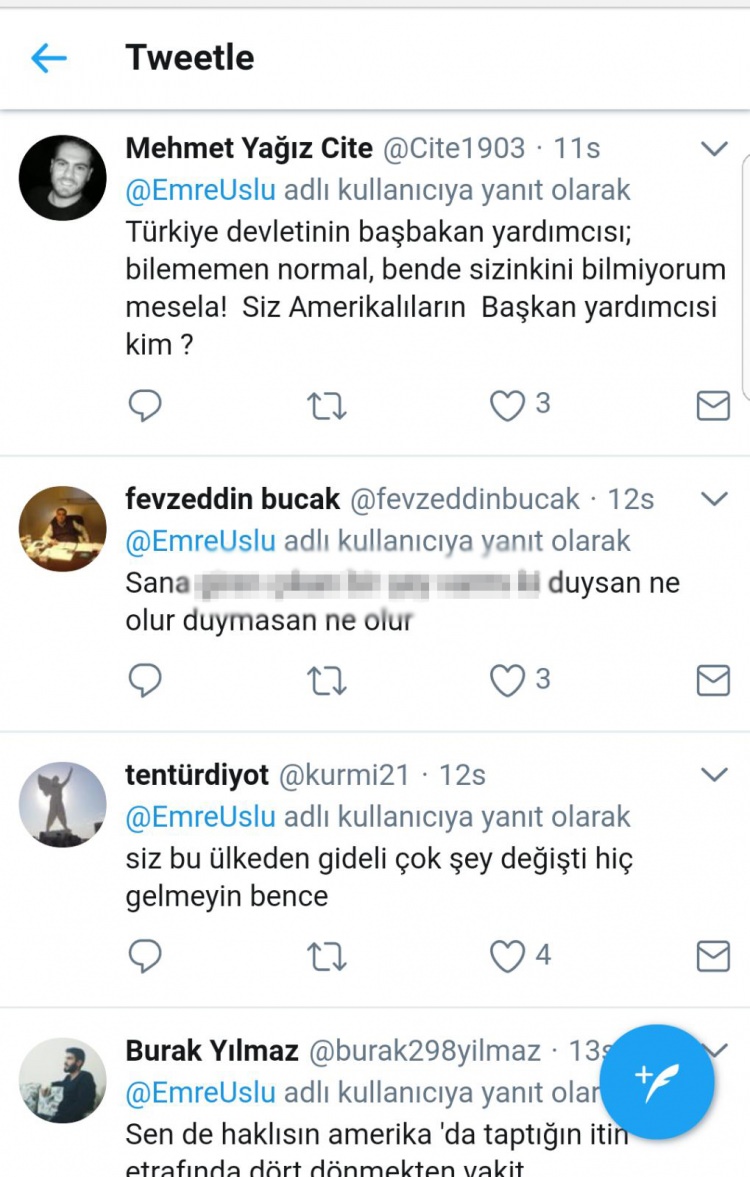Open @EmreUslu mention in tentürdiyot's reply
Image resolution: width=750 pixels, height=1177 pixels.
click(x=200, y=816)
